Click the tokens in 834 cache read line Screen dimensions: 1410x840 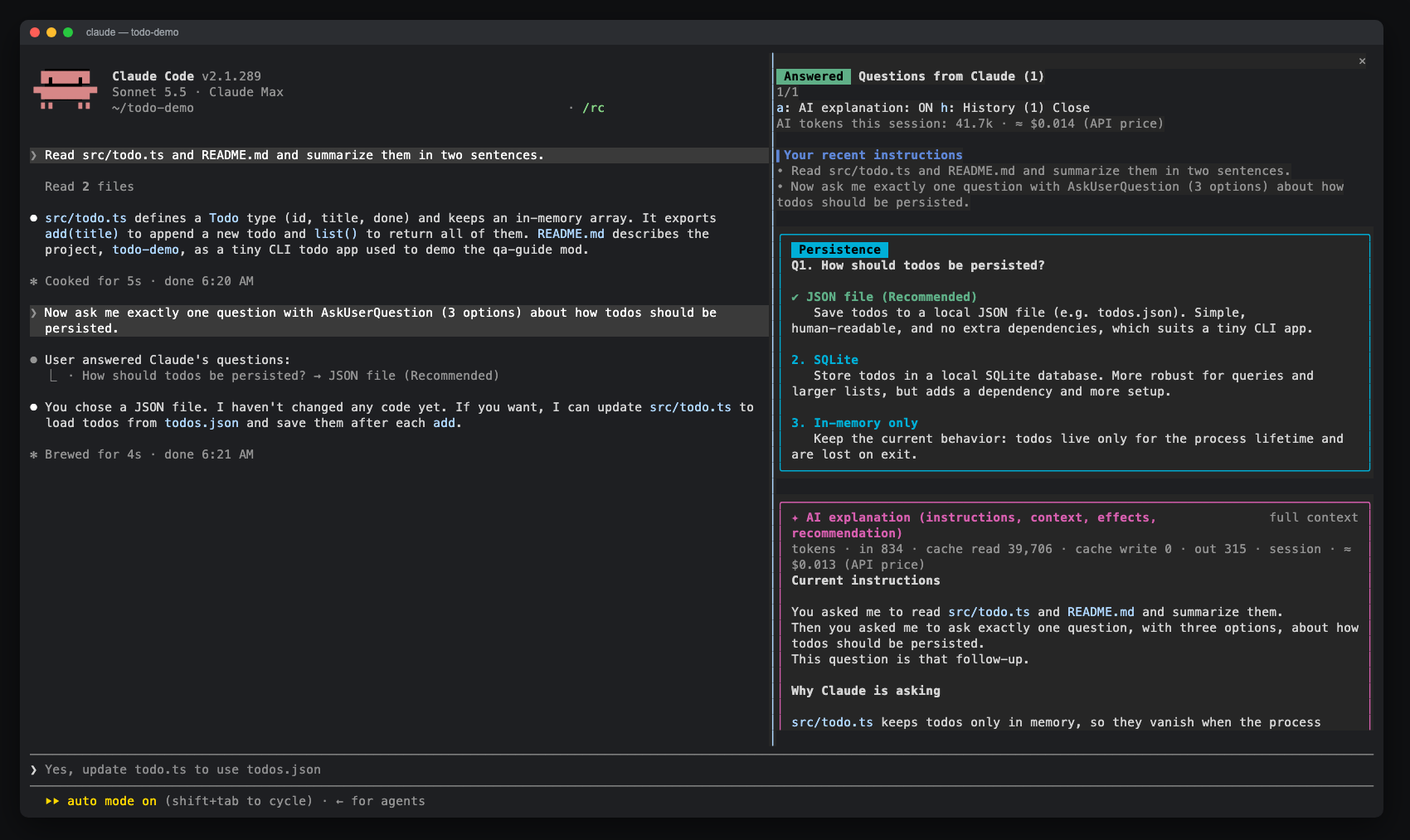pyautogui.click(x=1072, y=556)
